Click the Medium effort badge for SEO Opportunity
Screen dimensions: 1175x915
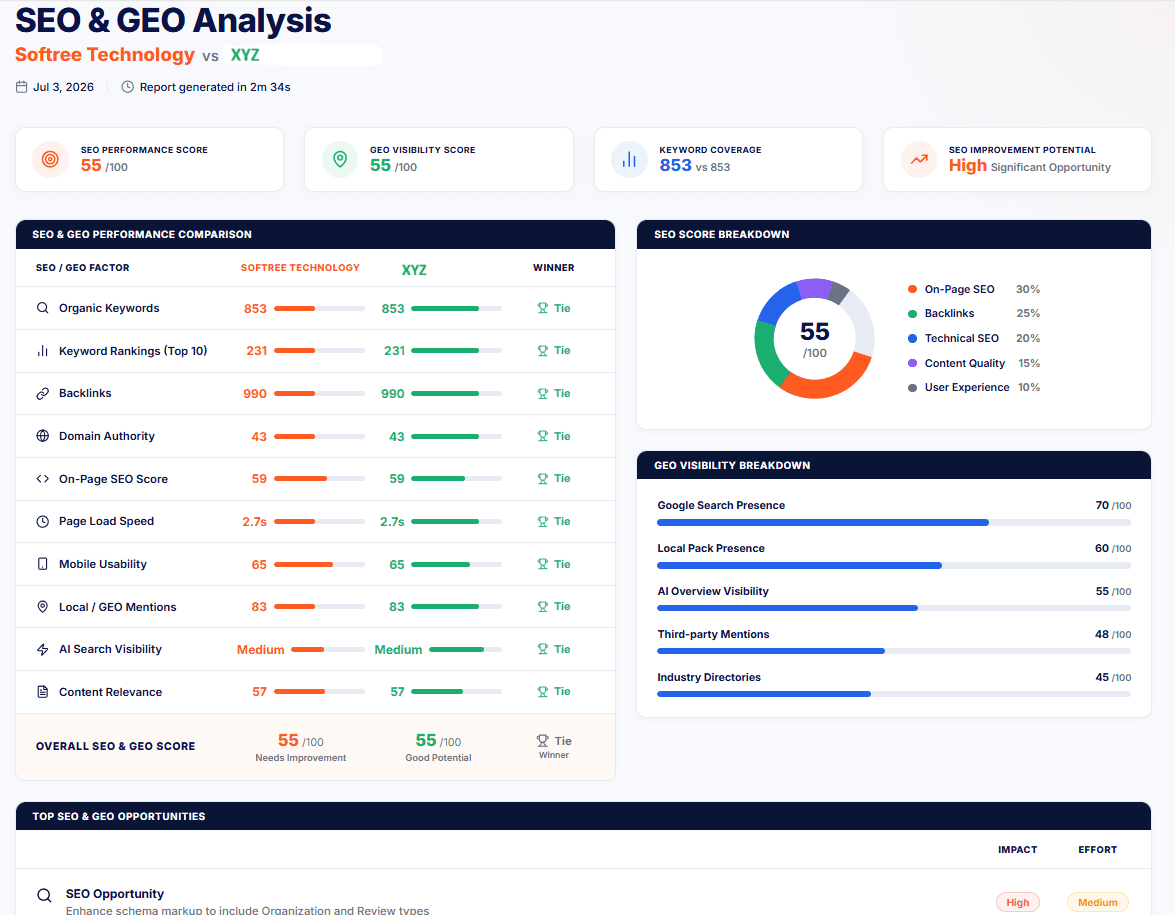pos(1097,902)
